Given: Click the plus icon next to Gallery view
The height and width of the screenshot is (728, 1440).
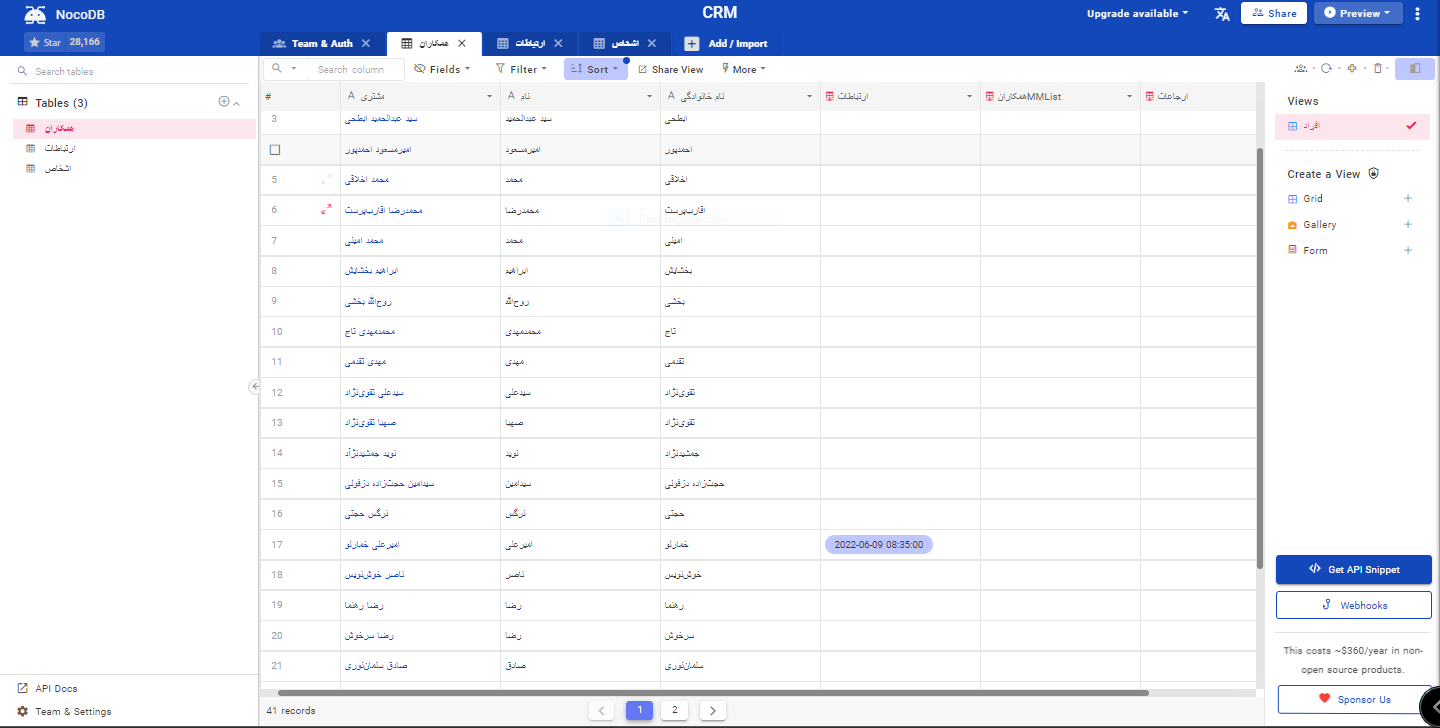Looking at the screenshot, I should (1408, 225).
